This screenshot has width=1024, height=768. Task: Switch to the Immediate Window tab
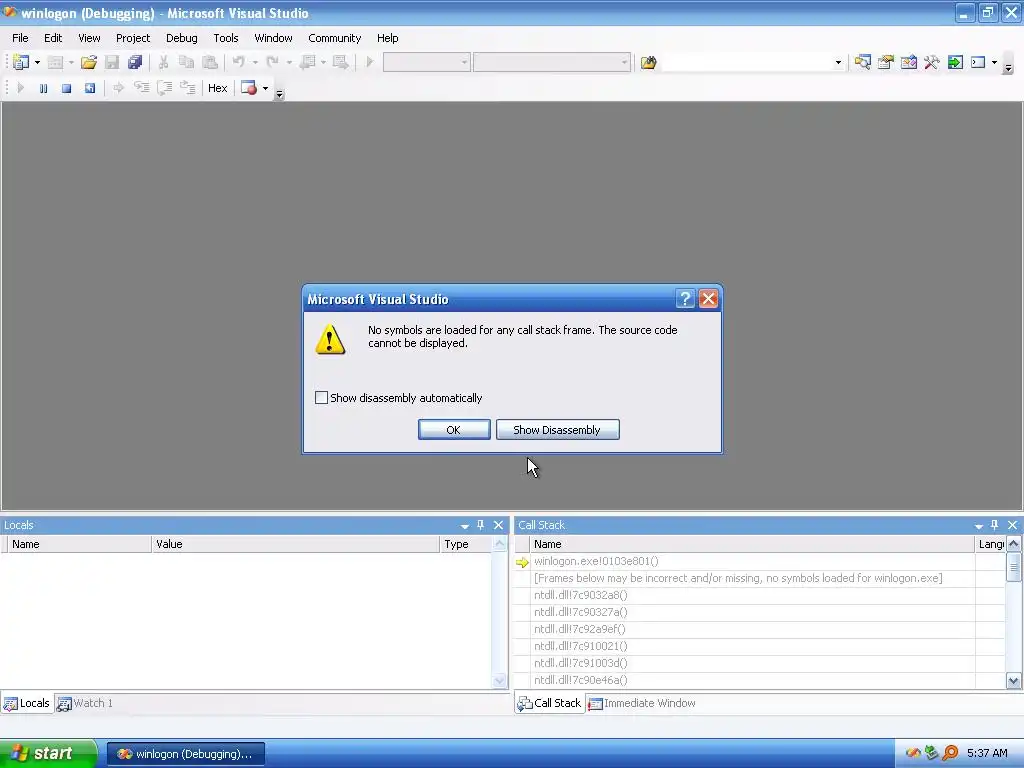pyautogui.click(x=642, y=703)
